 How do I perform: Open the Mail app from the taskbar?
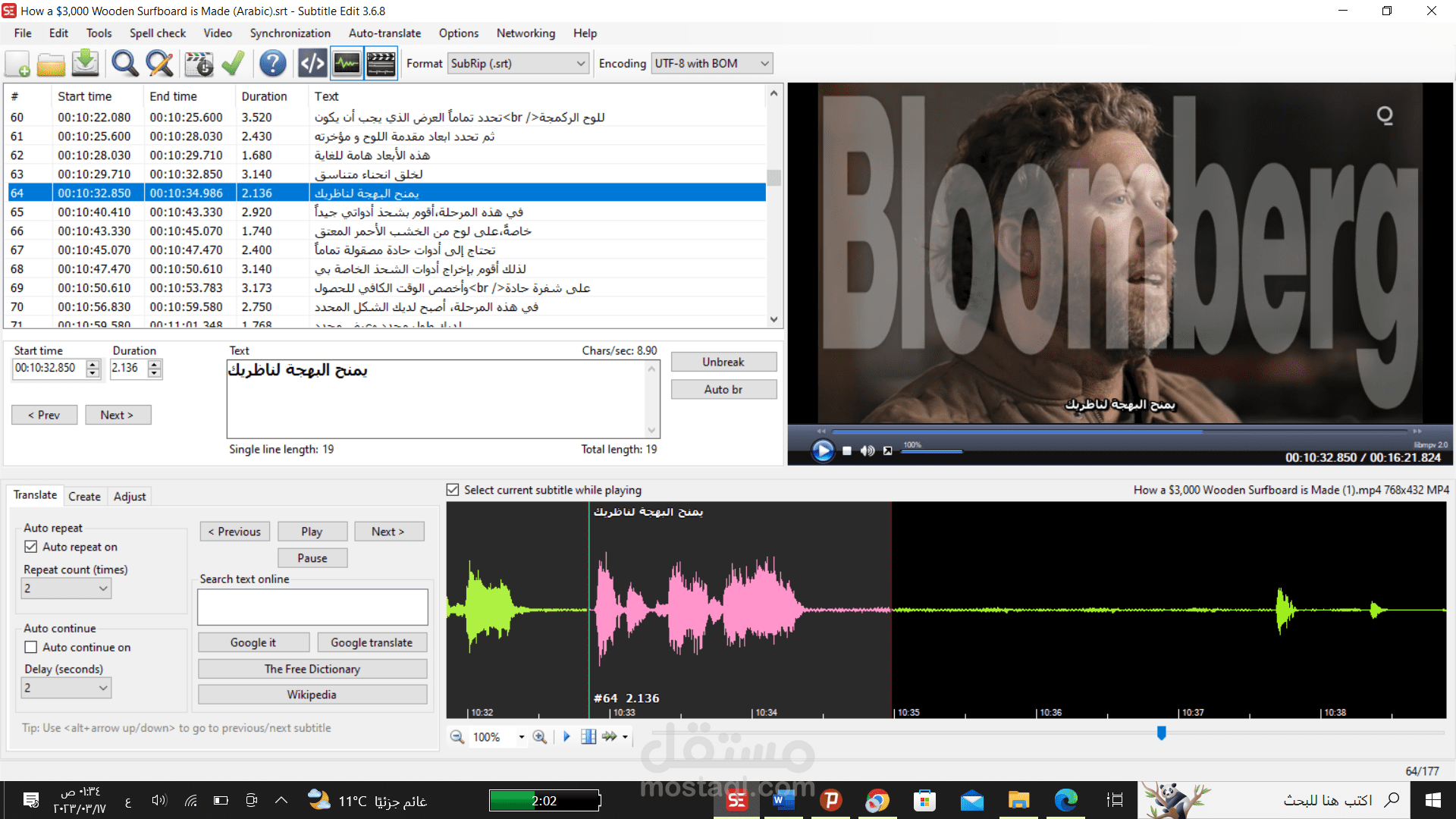(x=971, y=800)
